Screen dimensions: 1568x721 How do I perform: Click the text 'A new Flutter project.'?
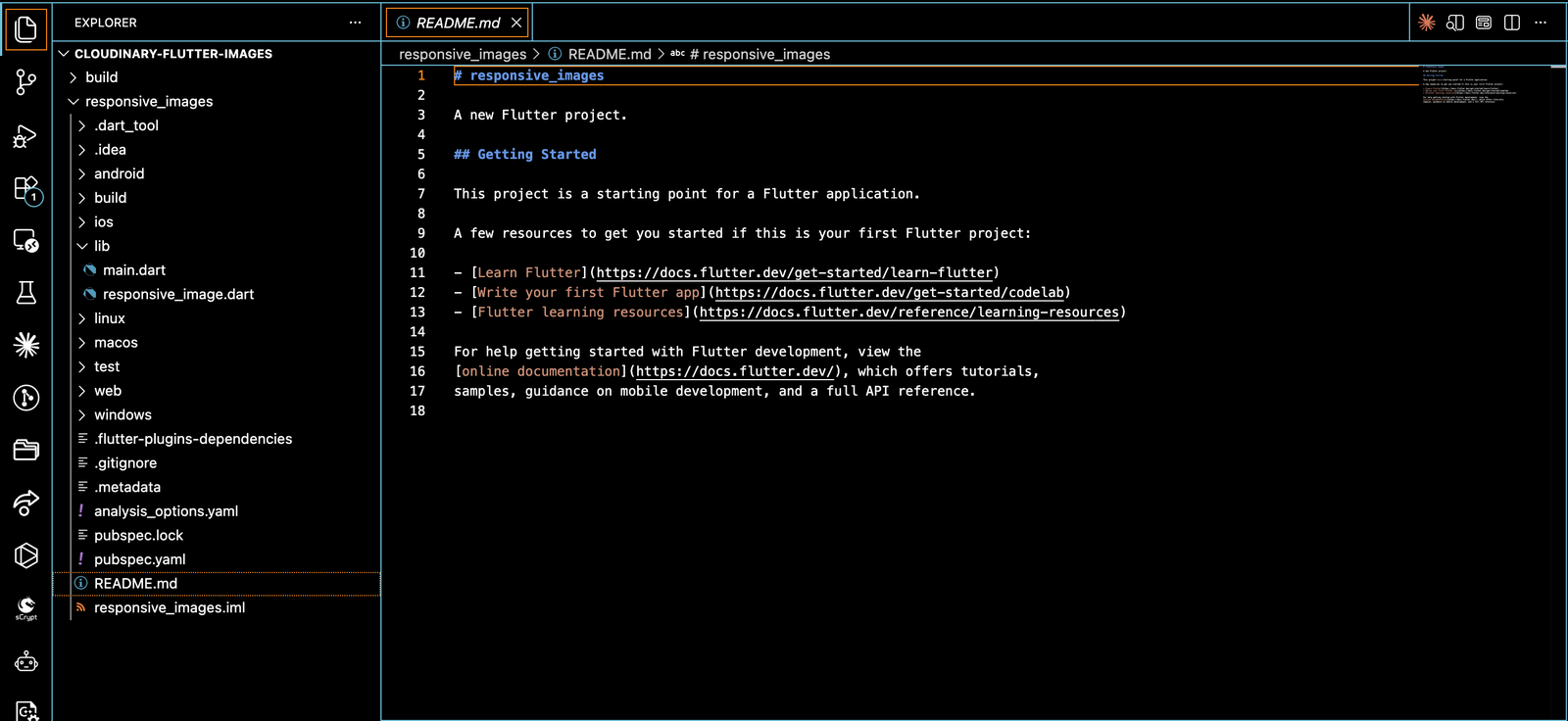coord(540,116)
